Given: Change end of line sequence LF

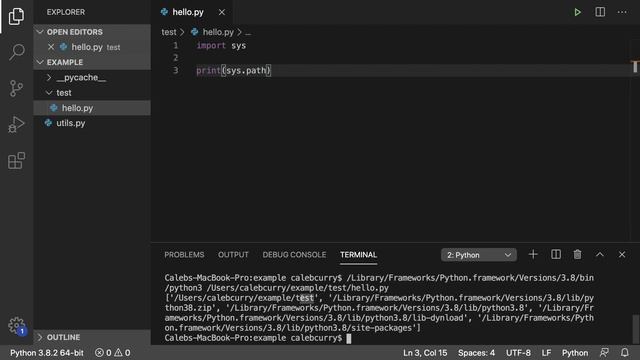Looking at the screenshot, I should tap(546, 353).
